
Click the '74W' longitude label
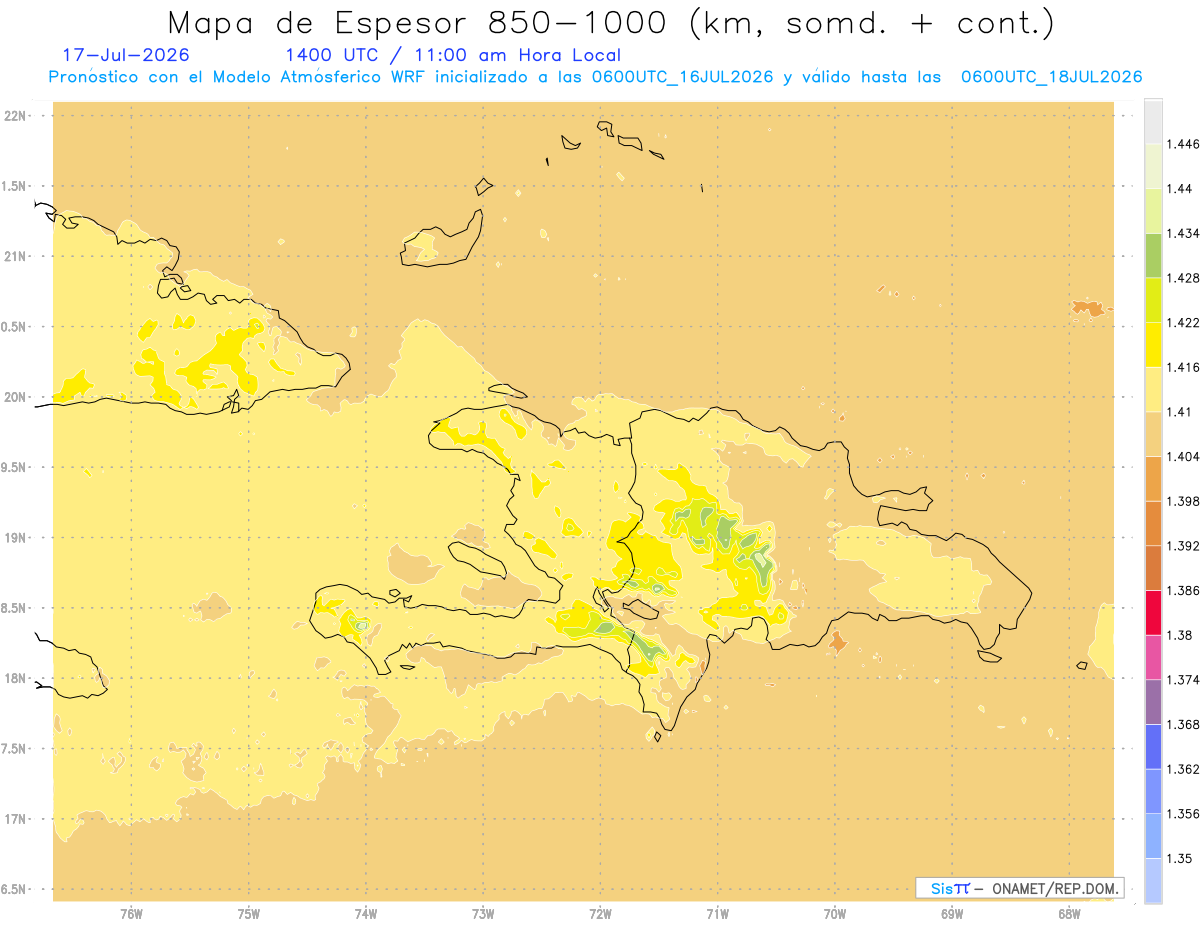tap(366, 913)
